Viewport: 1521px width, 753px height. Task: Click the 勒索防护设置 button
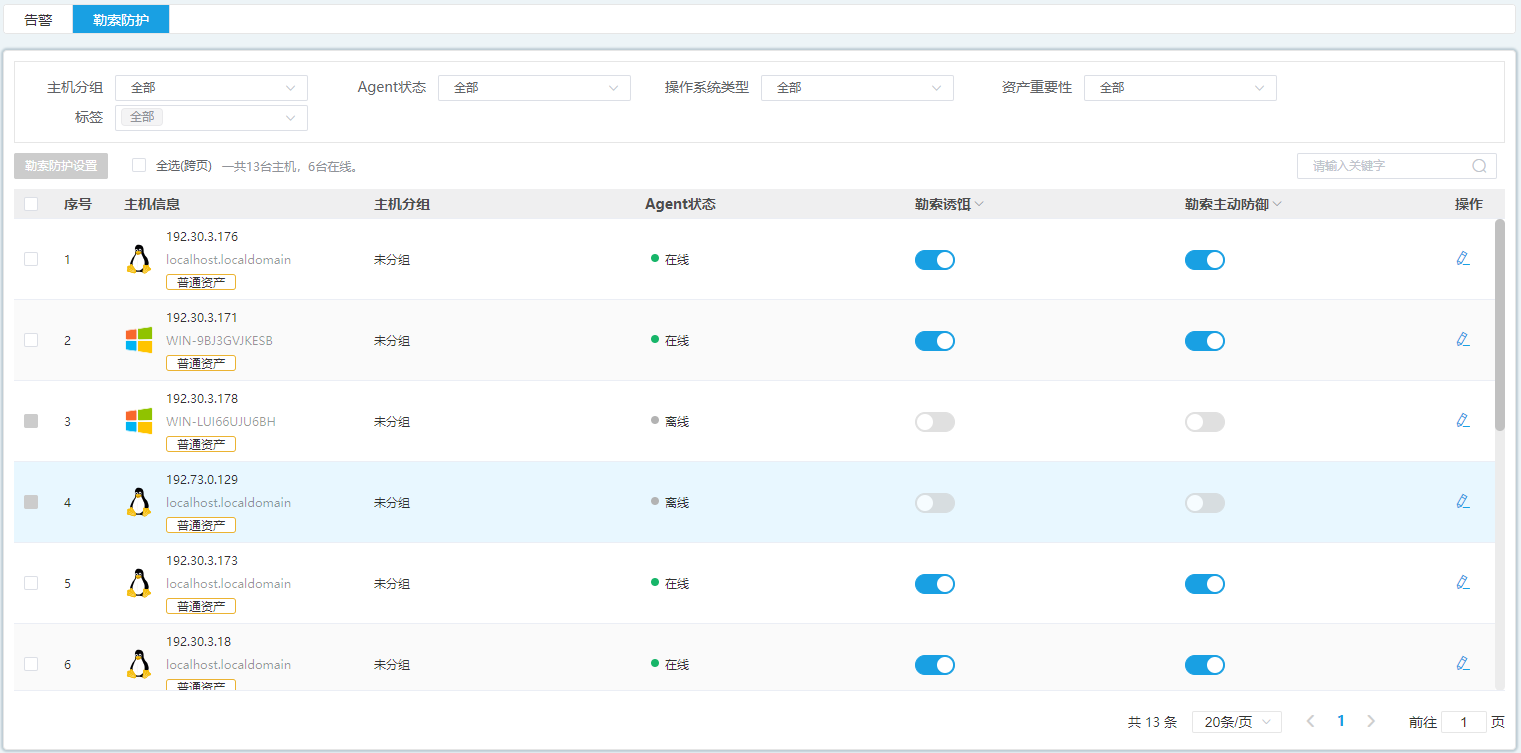(x=61, y=166)
